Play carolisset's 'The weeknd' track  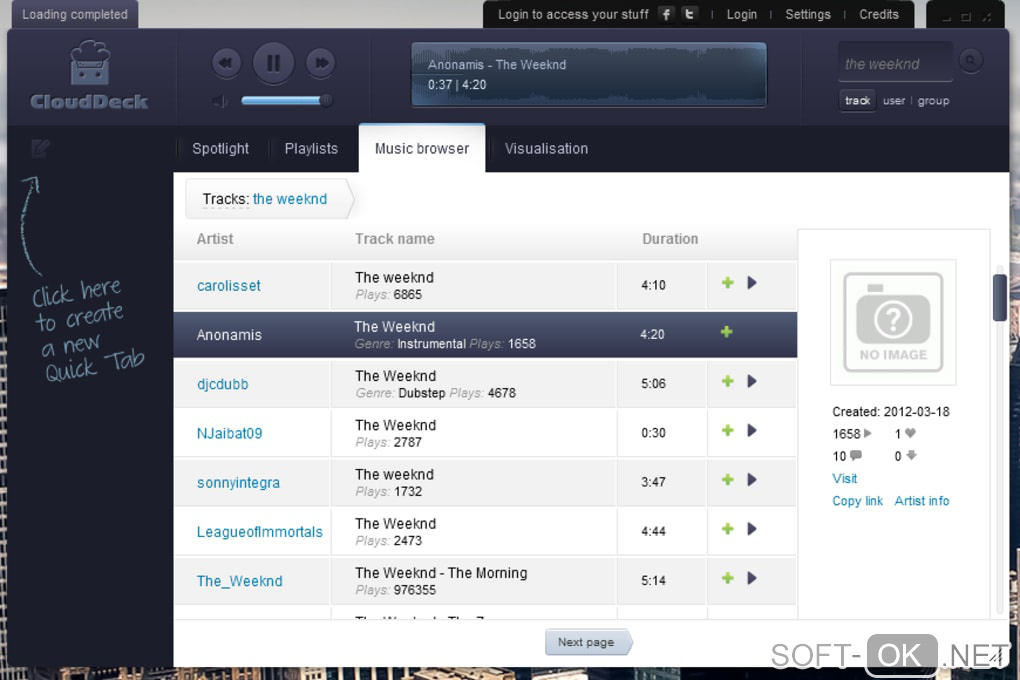pyautogui.click(x=752, y=282)
